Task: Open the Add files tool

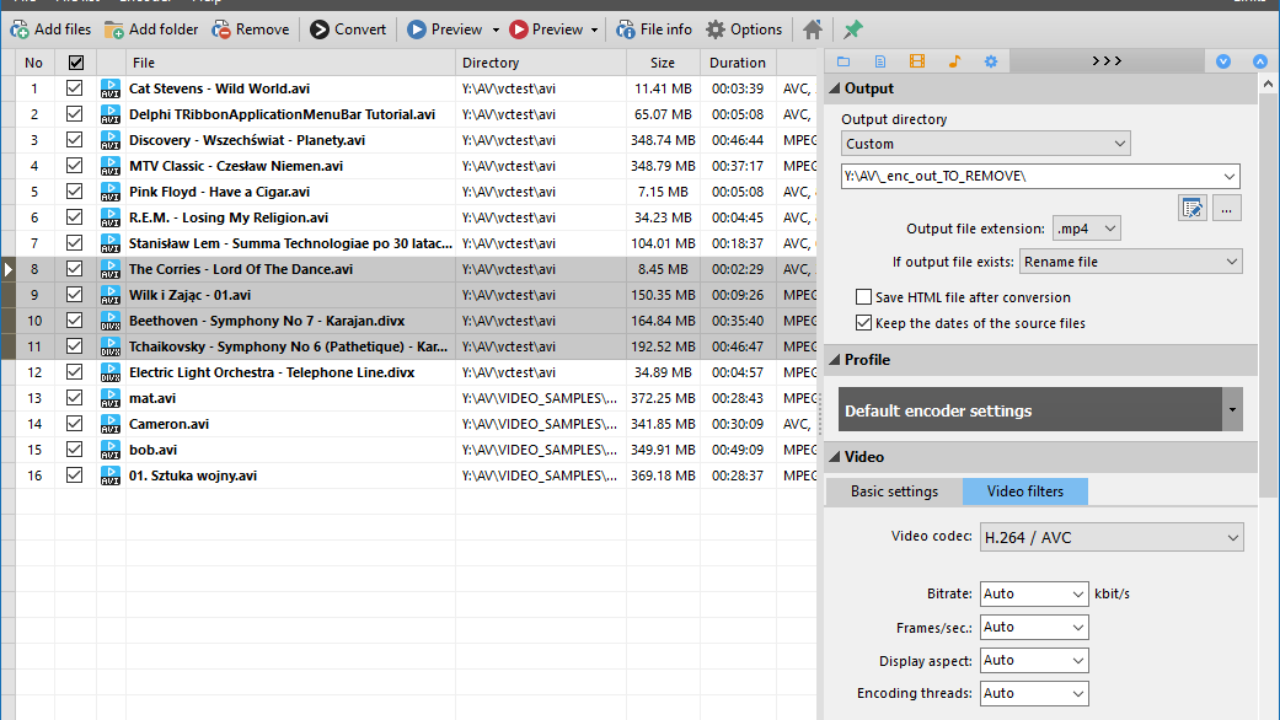Action: click(50, 29)
